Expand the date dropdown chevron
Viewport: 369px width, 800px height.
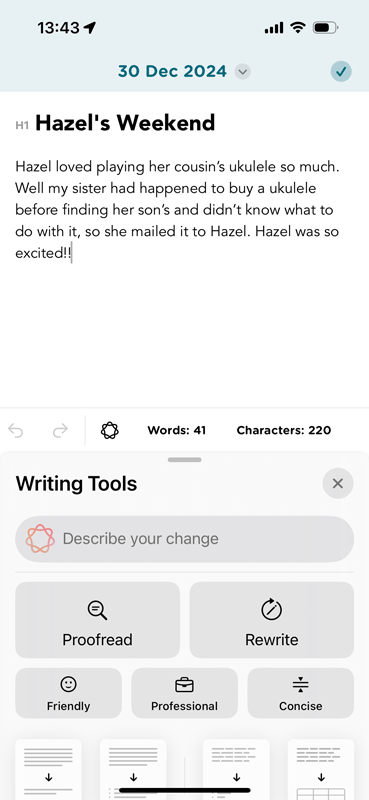(x=243, y=72)
